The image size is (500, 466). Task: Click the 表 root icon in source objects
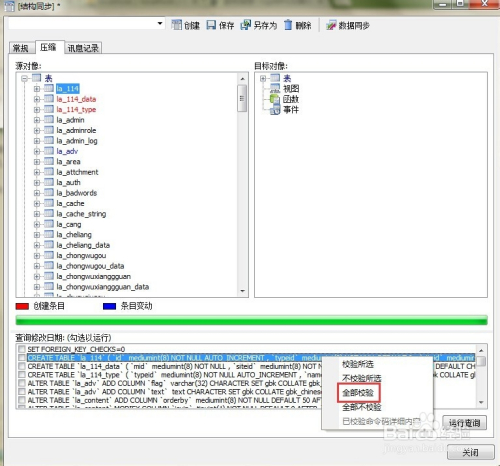point(36,78)
